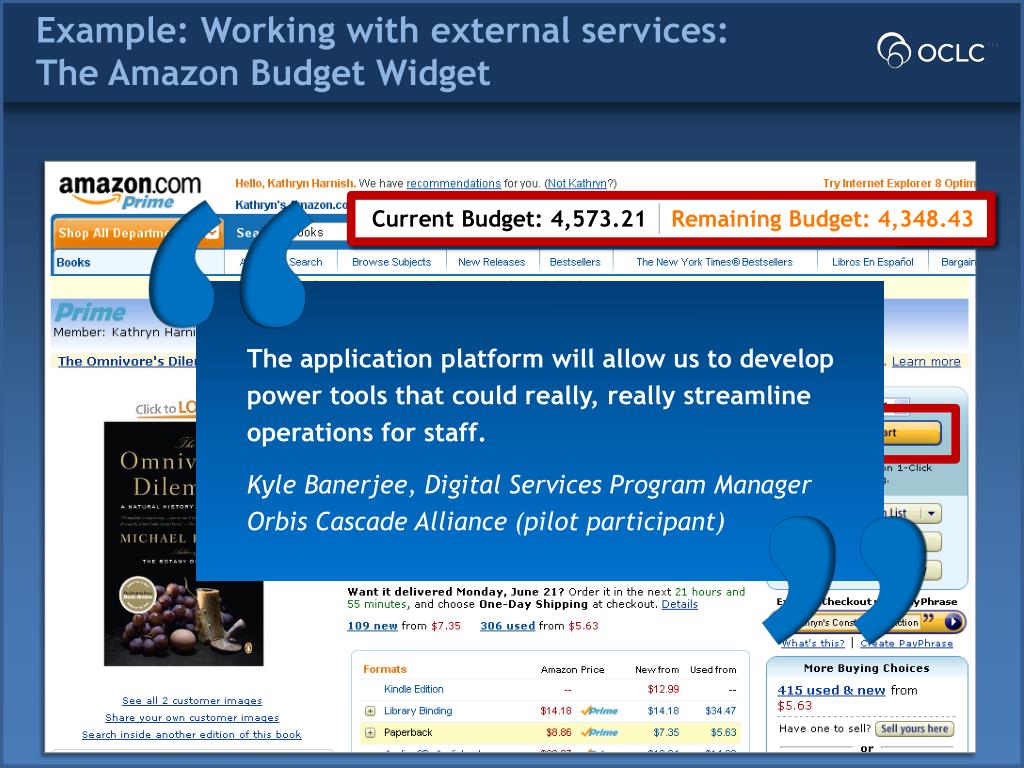Click the amazon.com Prime logo
The height and width of the screenshot is (768, 1024).
(x=129, y=191)
